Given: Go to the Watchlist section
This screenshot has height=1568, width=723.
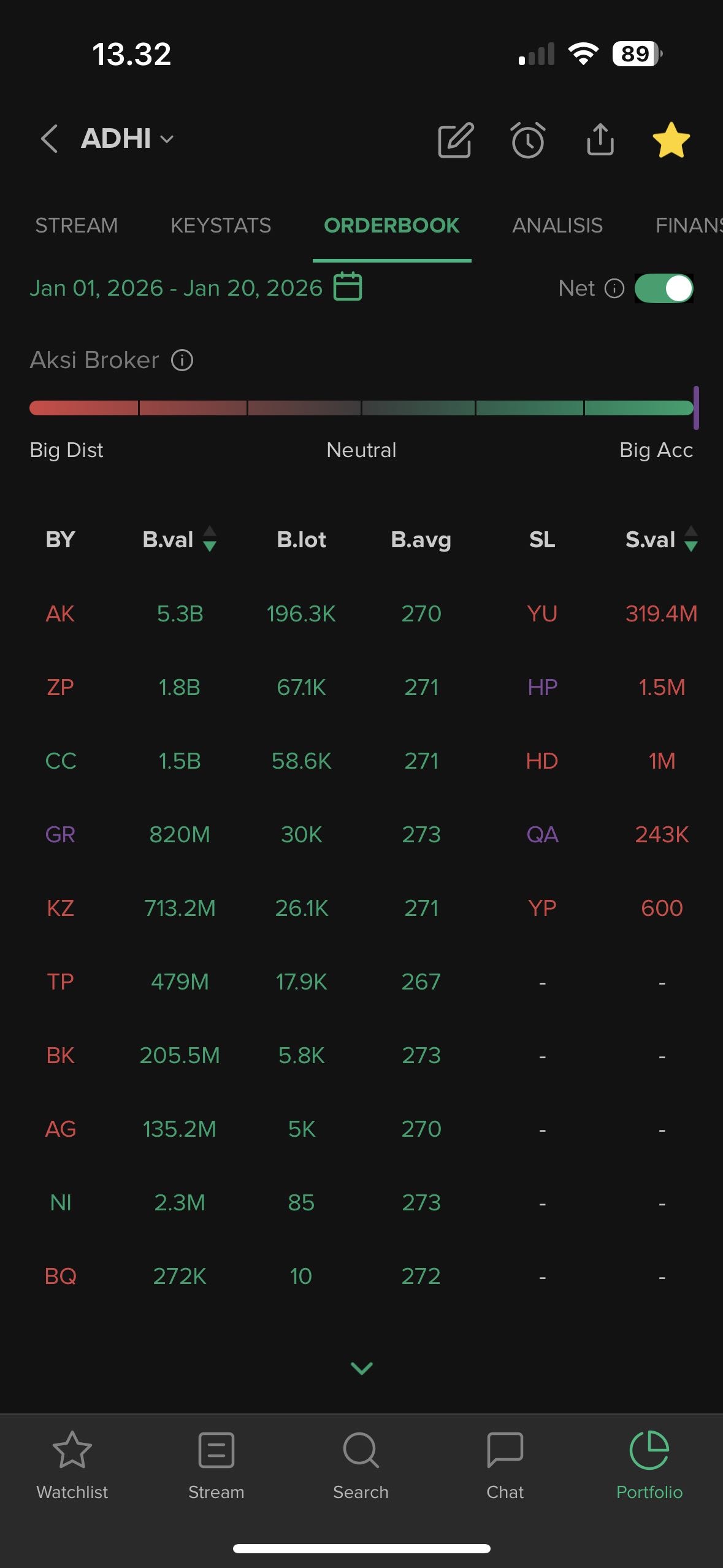Looking at the screenshot, I should [x=72, y=1462].
